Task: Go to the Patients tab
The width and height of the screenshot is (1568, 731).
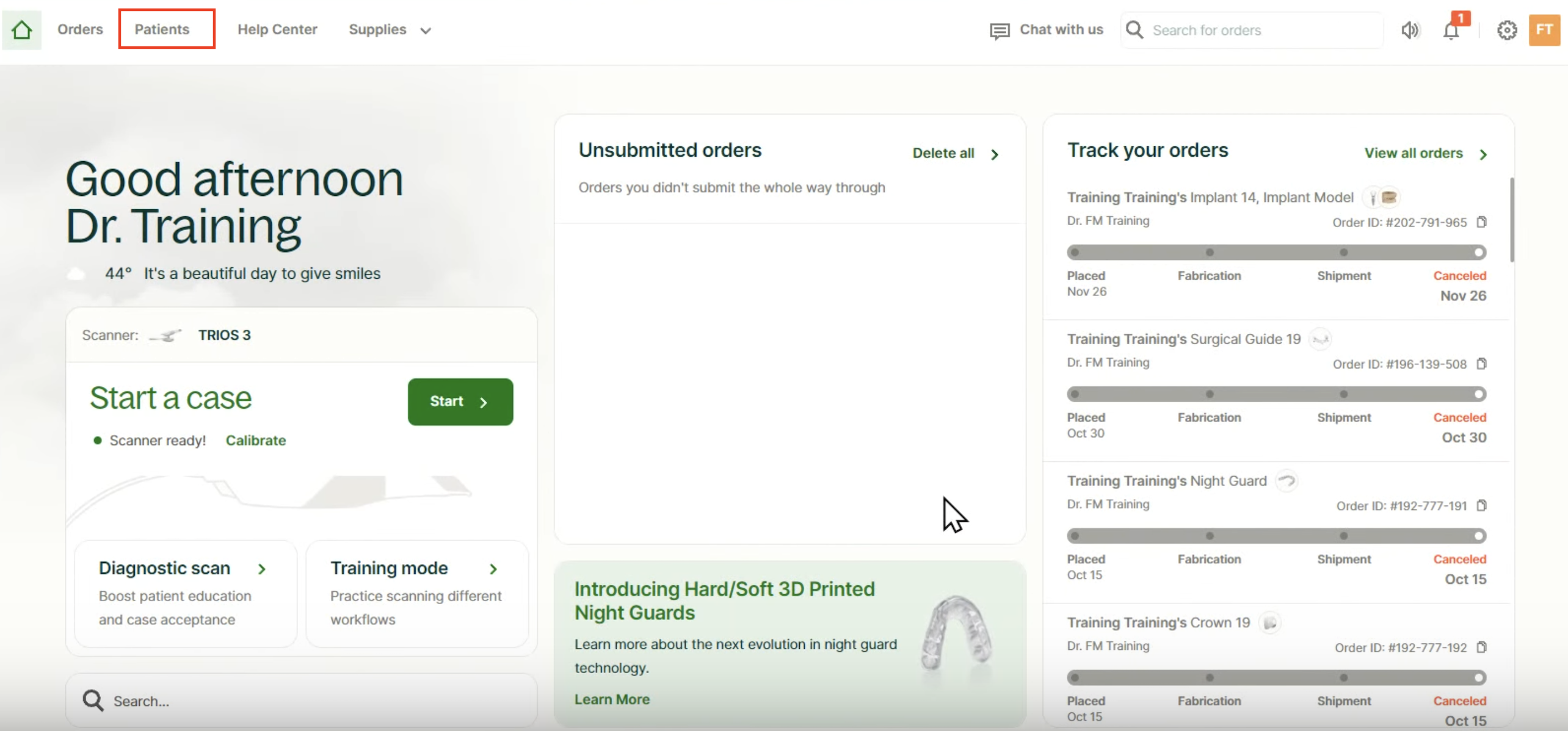Action: [162, 29]
